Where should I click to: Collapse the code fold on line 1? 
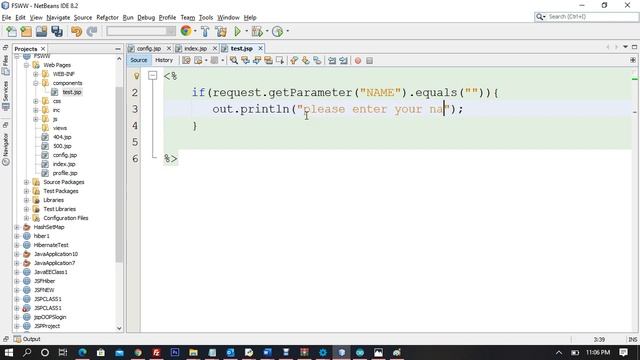point(152,76)
